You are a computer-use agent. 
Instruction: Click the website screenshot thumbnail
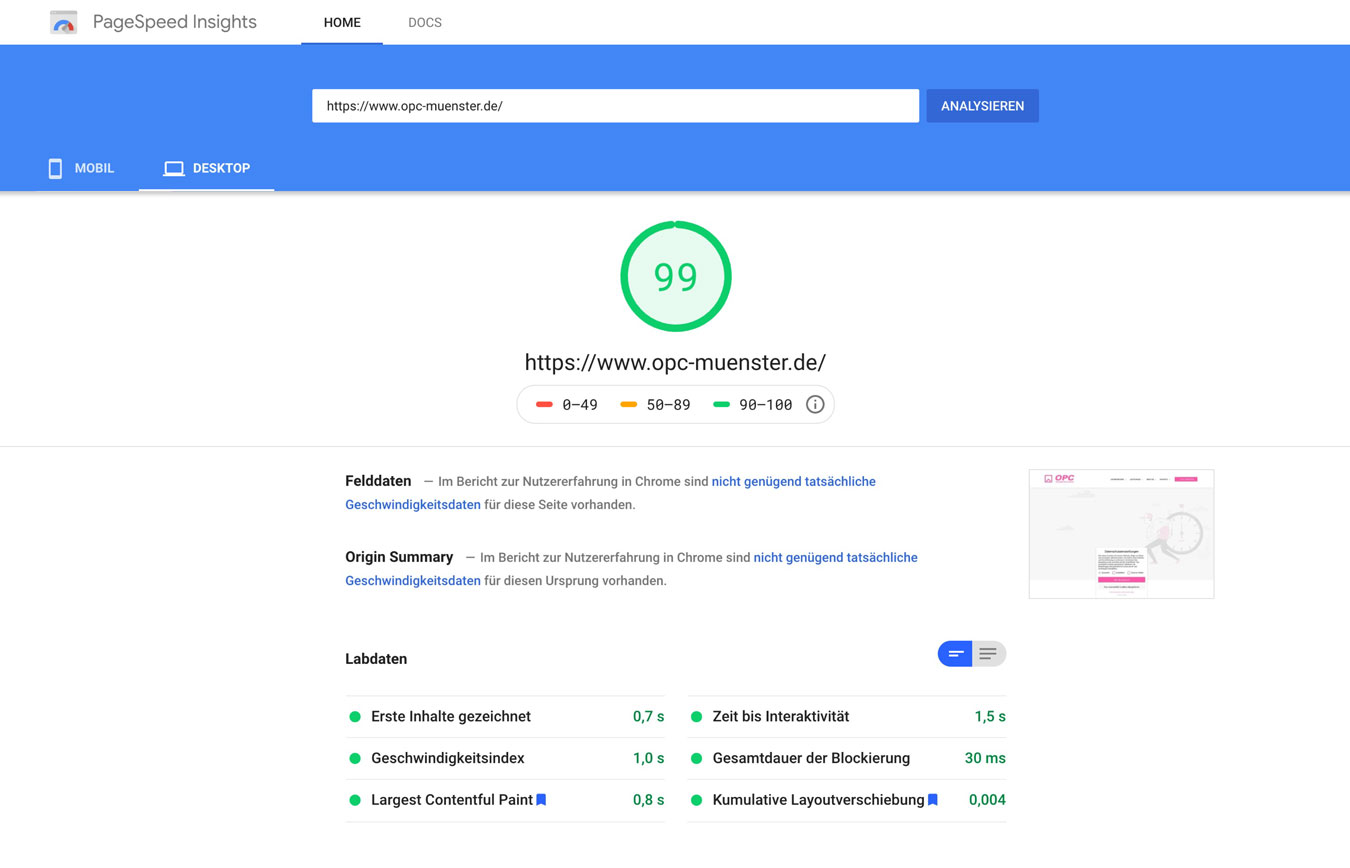pyautogui.click(x=1121, y=534)
